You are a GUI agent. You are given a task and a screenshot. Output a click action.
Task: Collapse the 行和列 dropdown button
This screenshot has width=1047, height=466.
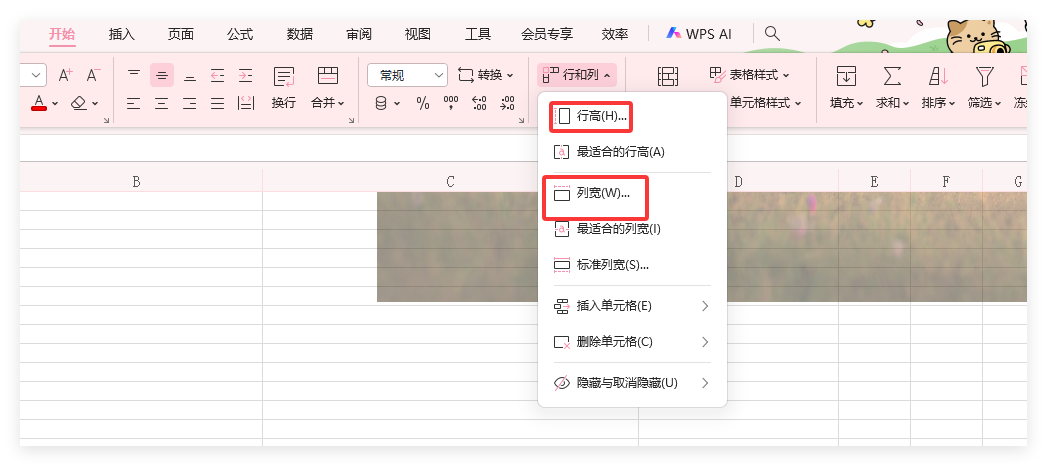click(x=577, y=75)
